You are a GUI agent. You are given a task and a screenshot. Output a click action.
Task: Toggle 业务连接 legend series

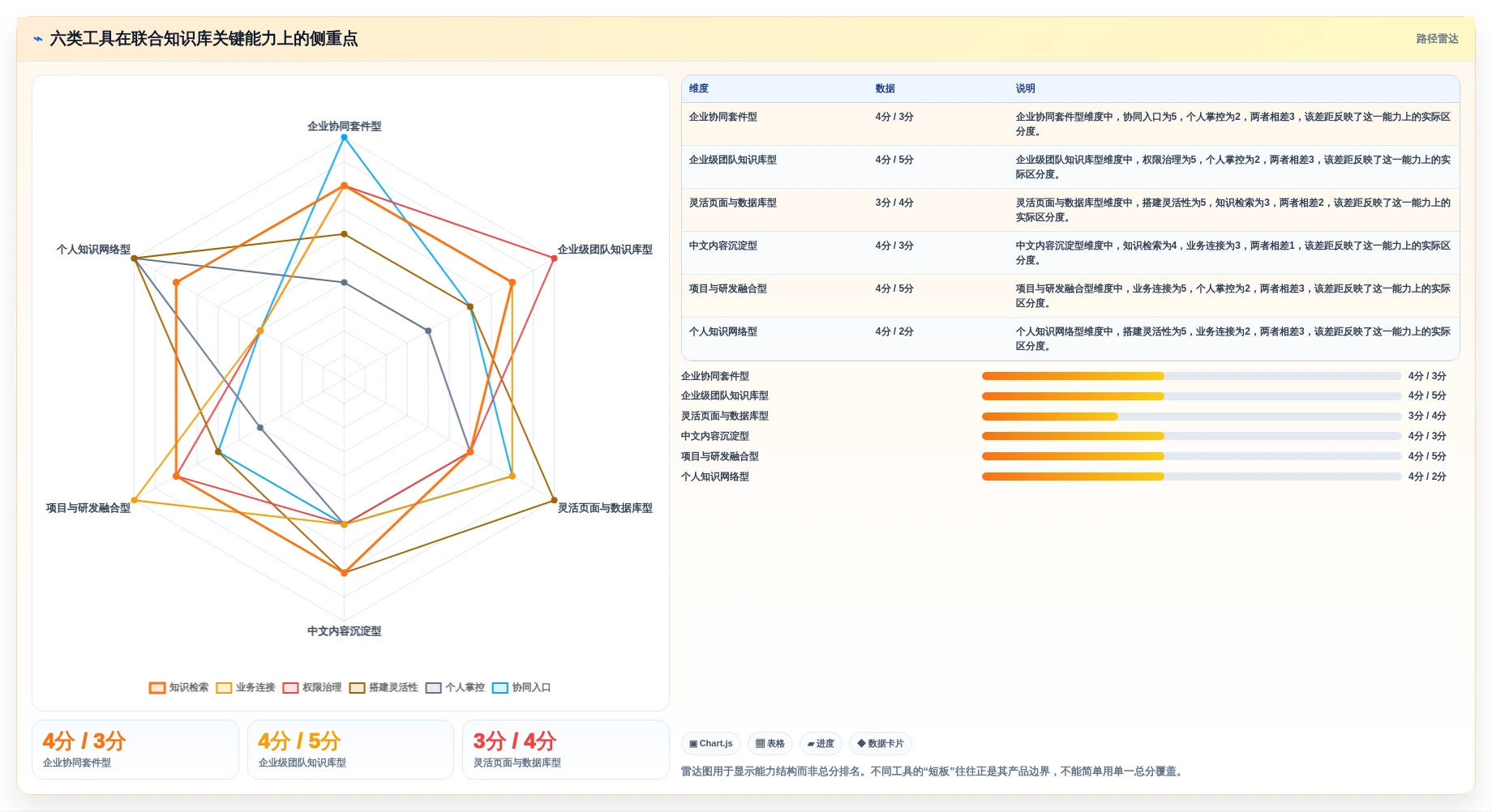246,687
